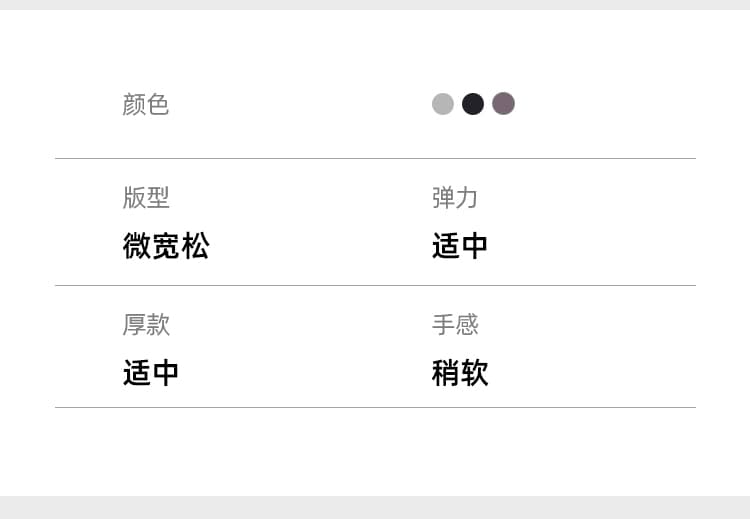Click the gray bar at the card's top
This screenshot has height=519, width=750.
click(x=375, y=5)
